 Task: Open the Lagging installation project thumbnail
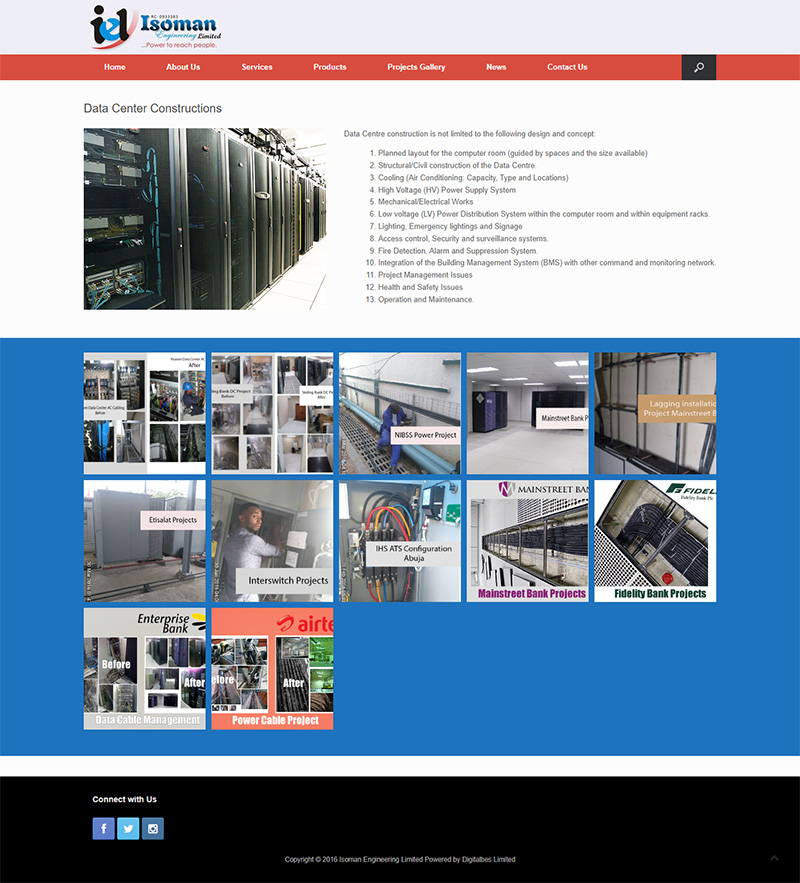point(655,413)
